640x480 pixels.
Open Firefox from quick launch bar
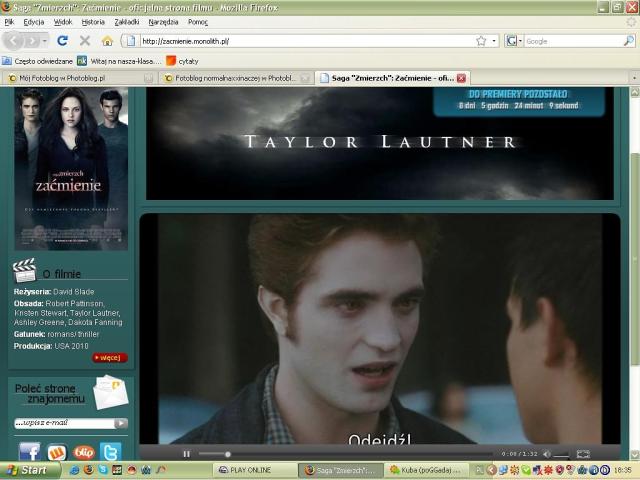pos(89,470)
